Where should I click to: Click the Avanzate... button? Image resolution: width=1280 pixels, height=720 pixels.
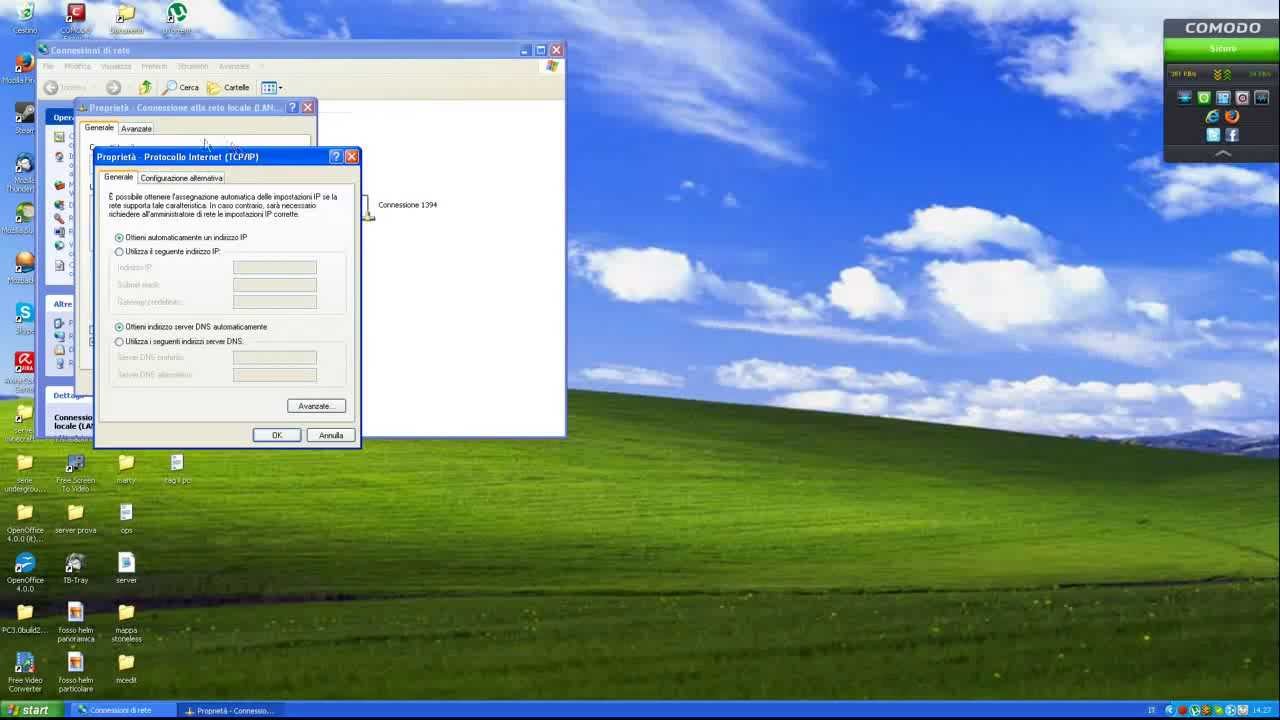click(x=316, y=406)
